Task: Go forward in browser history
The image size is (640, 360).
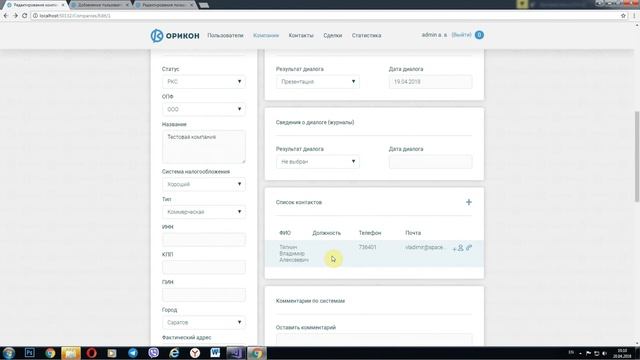Action: [15, 16]
